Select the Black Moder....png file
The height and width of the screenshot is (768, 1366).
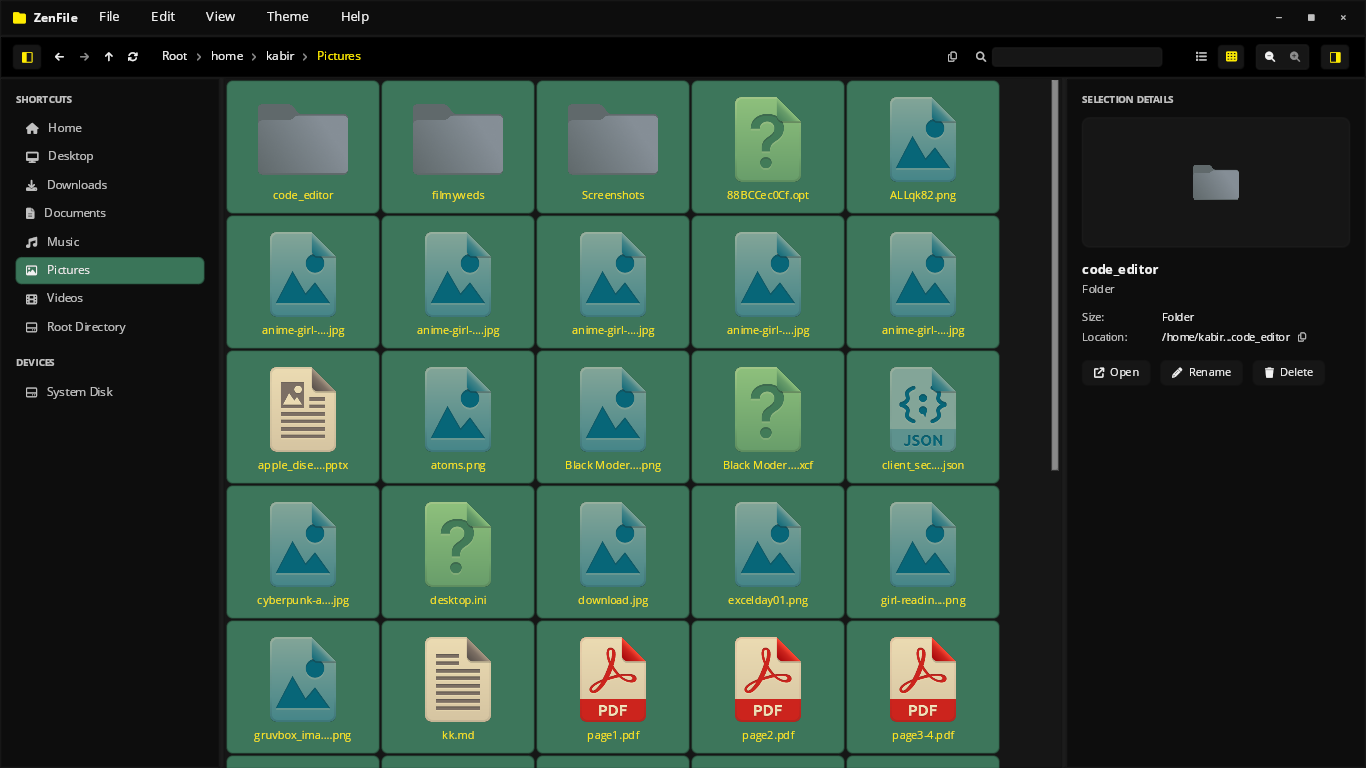click(x=613, y=417)
